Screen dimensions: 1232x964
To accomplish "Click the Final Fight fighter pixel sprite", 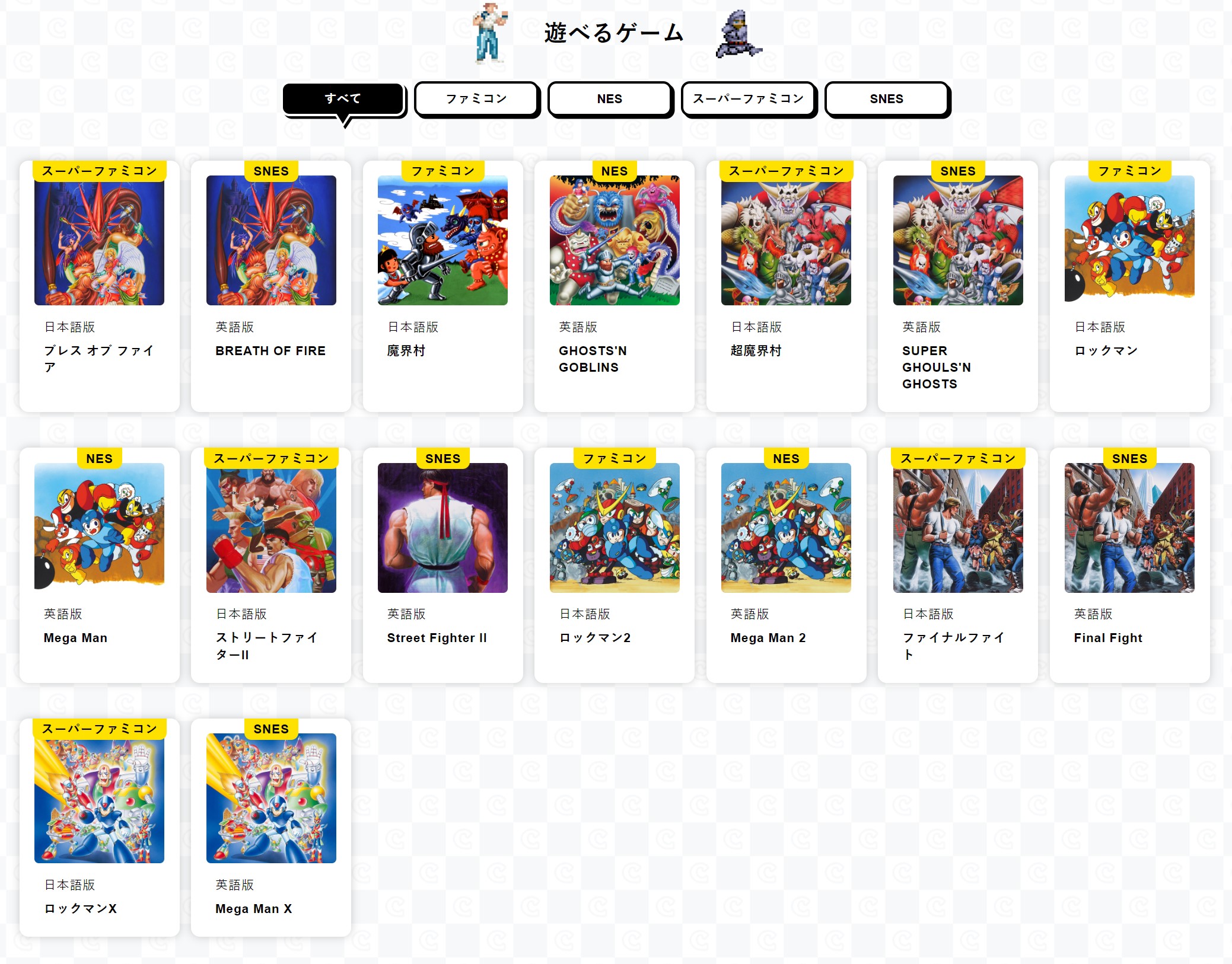I will click(x=490, y=33).
